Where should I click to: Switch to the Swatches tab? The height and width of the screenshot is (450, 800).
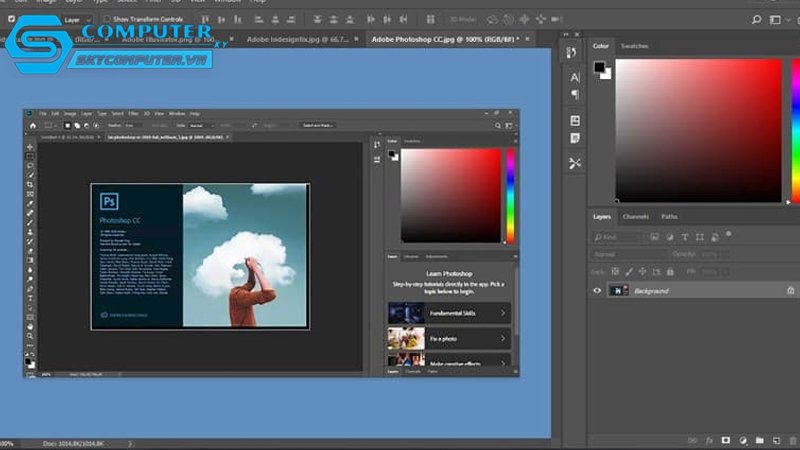tap(634, 46)
